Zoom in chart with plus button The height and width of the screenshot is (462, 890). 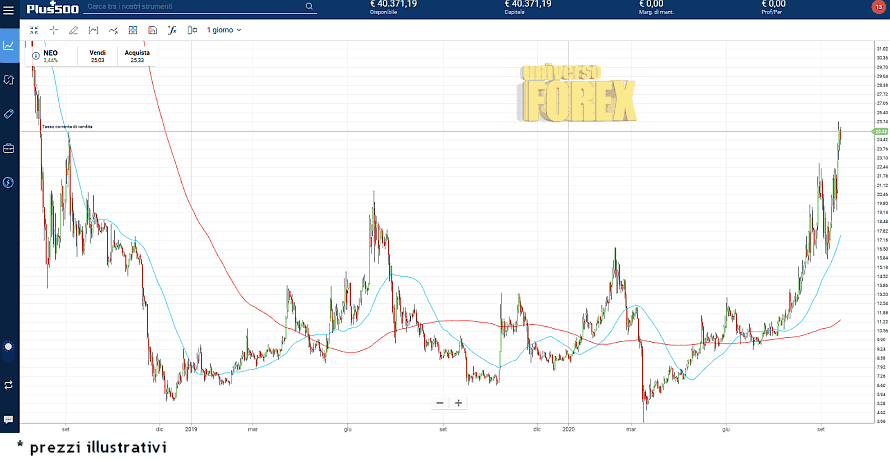coord(459,403)
